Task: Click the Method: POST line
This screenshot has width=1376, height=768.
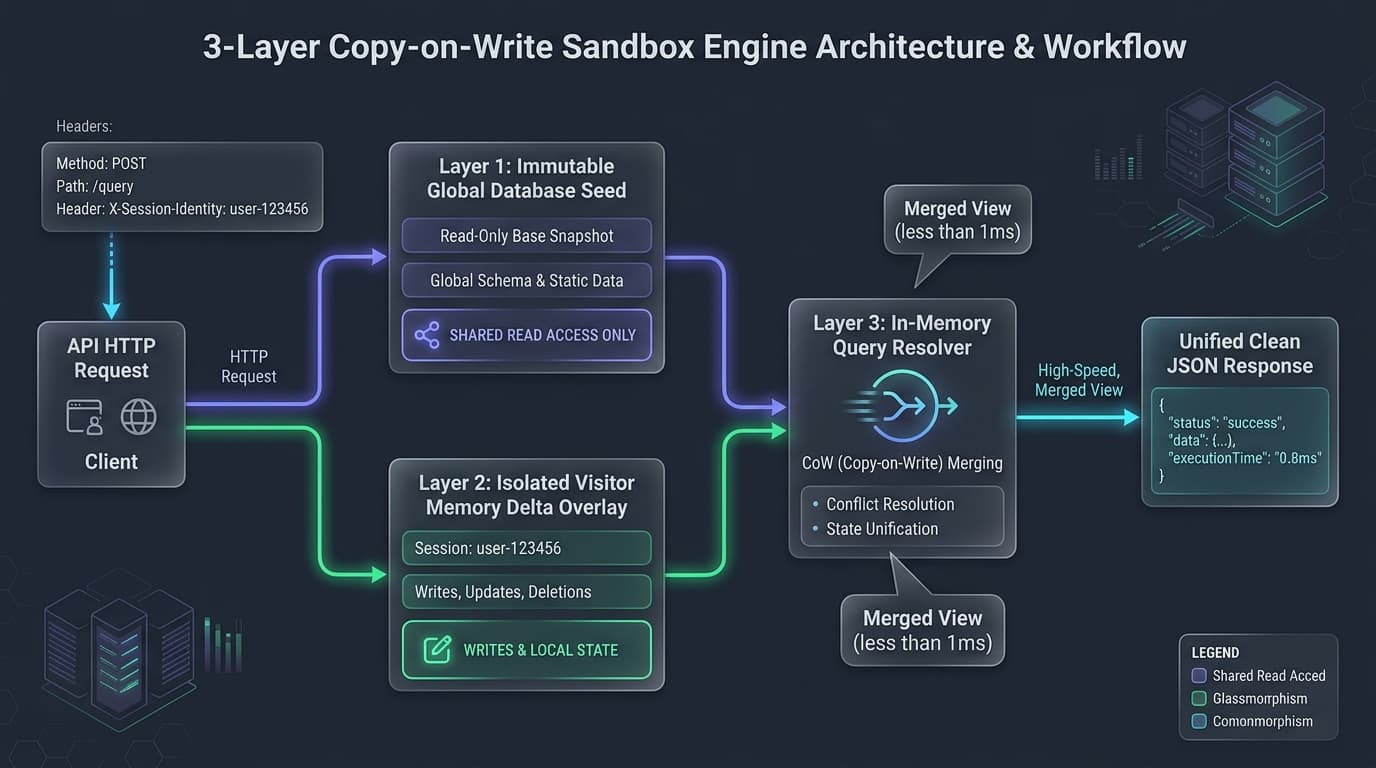Action: pyautogui.click(x=101, y=163)
